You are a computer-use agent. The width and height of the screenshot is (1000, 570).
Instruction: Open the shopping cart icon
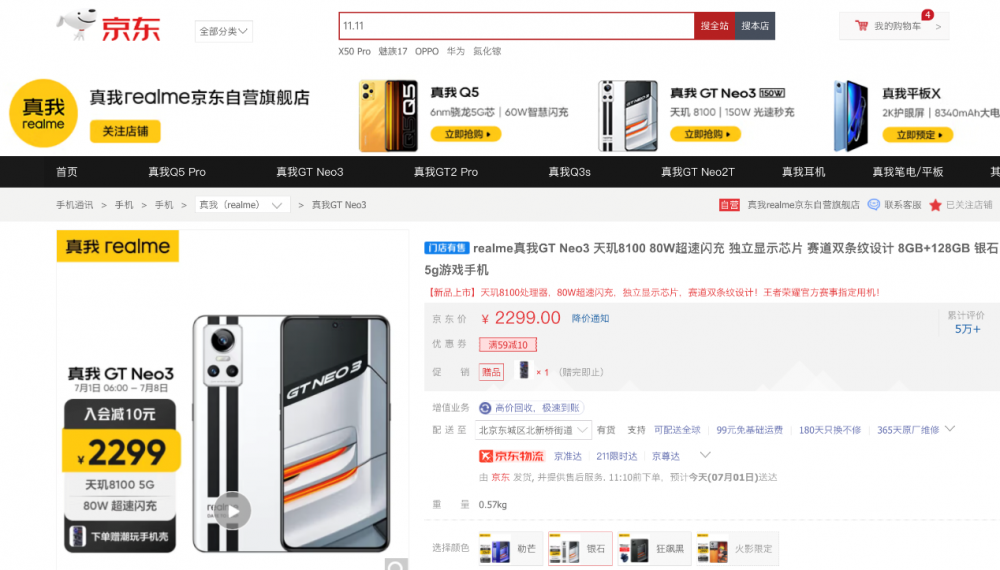(x=862, y=26)
